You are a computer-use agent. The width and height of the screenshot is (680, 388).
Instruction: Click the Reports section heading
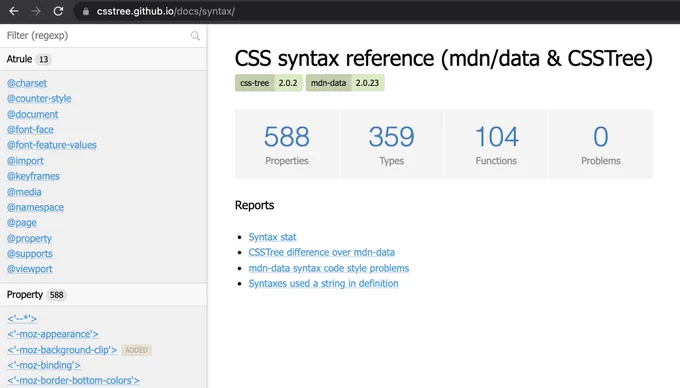pos(255,205)
